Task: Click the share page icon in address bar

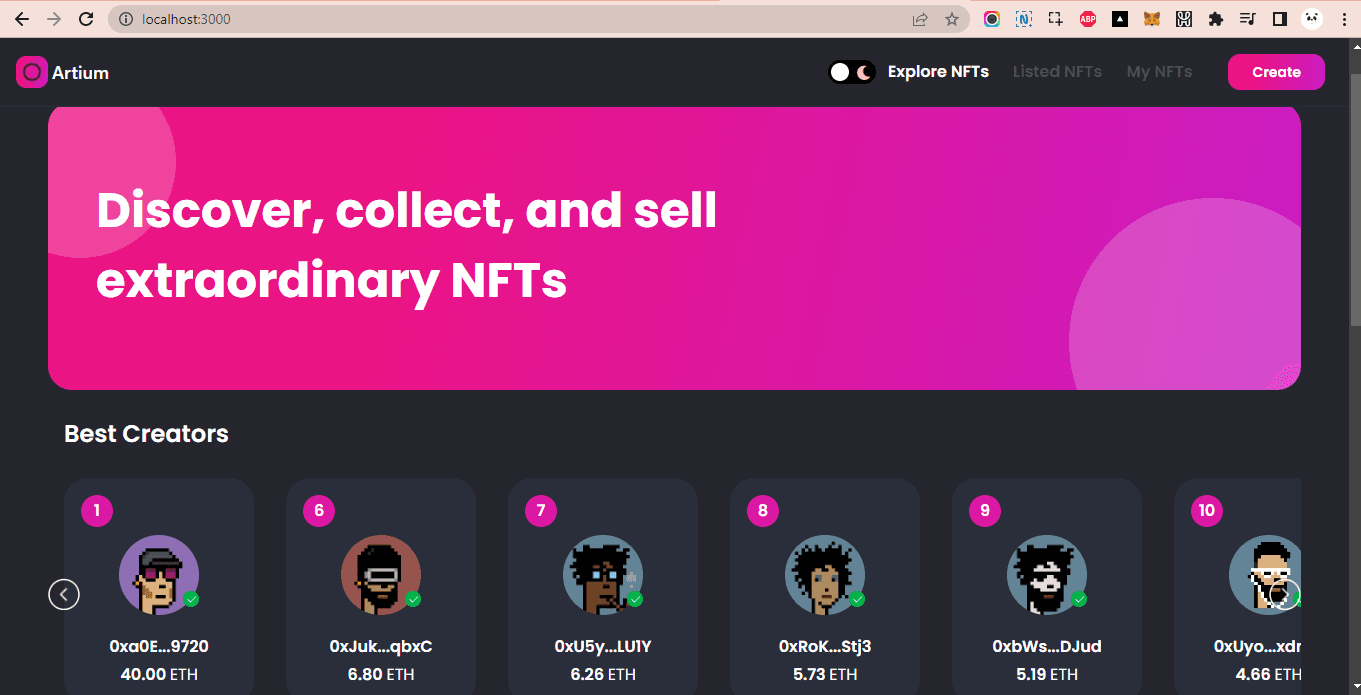Action: 920,19
